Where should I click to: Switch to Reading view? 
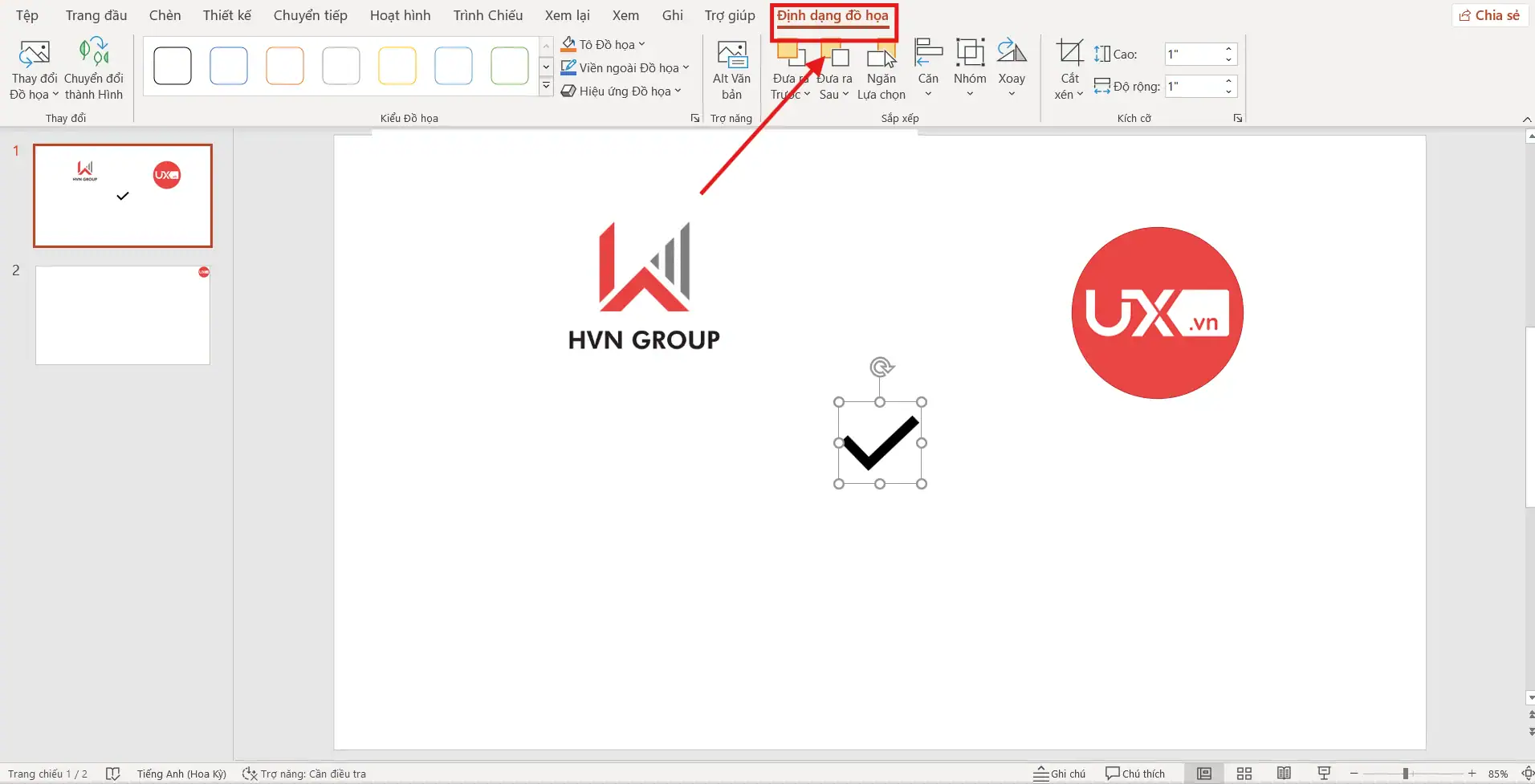pyautogui.click(x=1285, y=774)
